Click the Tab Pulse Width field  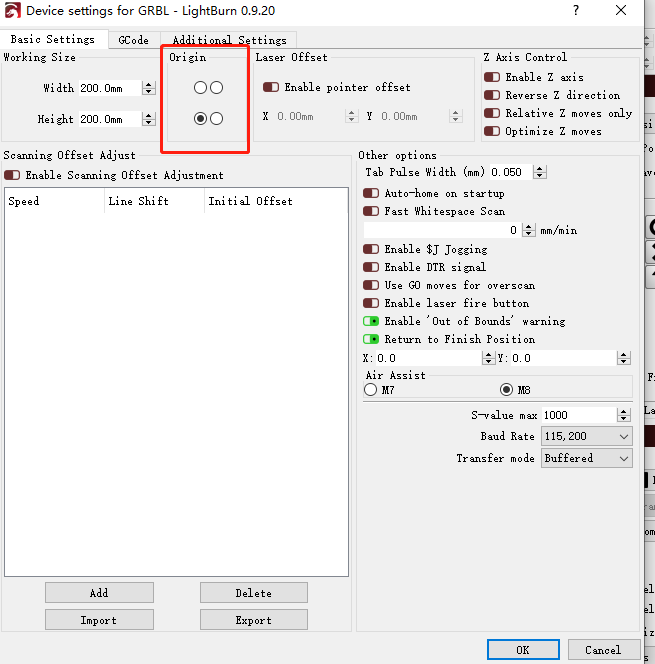(511, 172)
